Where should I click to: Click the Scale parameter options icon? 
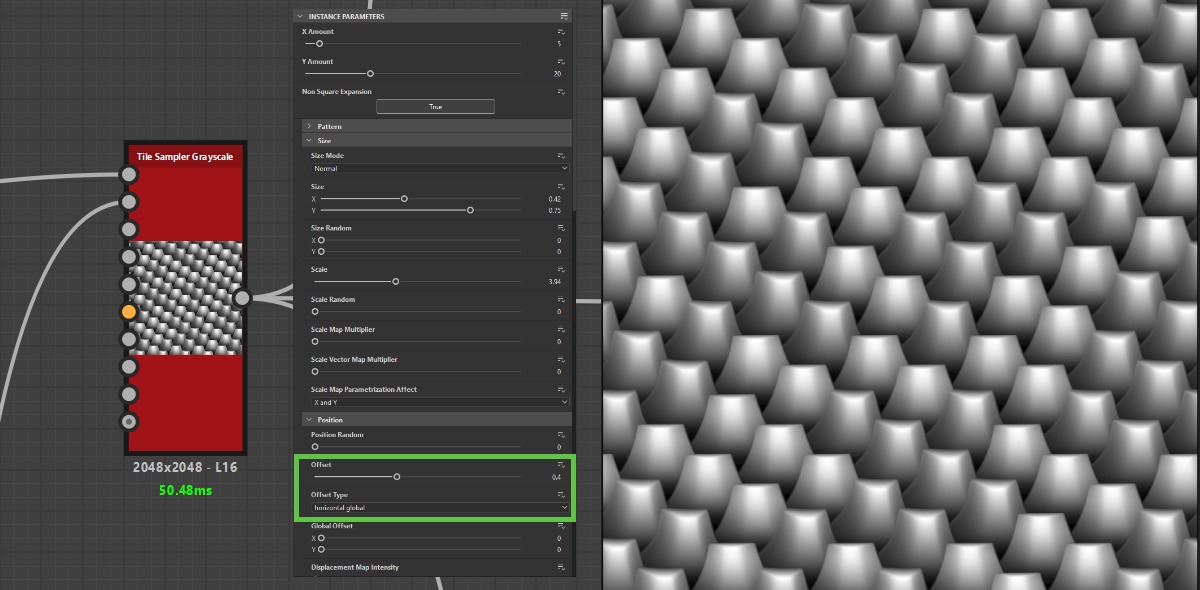(562, 270)
